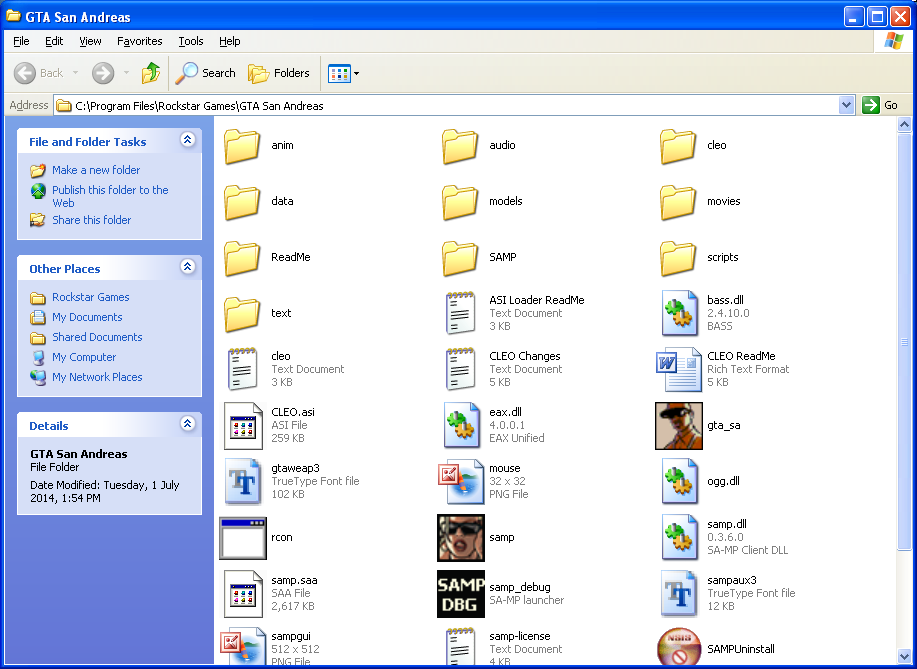Expand the address bar dropdown arrow
The height and width of the screenshot is (669, 917).
coord(846,105)
